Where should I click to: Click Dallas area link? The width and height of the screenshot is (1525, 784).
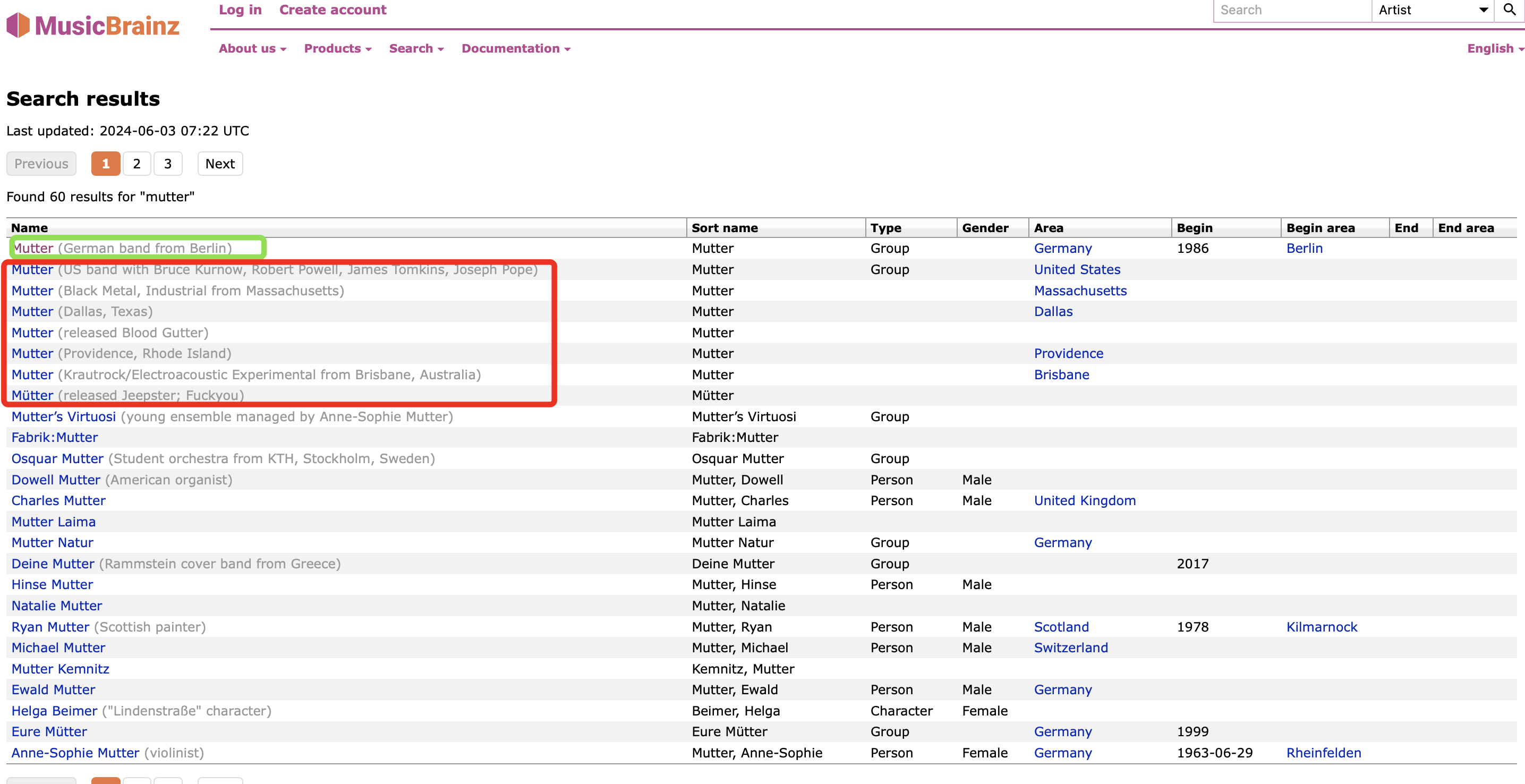[1053, 311]
